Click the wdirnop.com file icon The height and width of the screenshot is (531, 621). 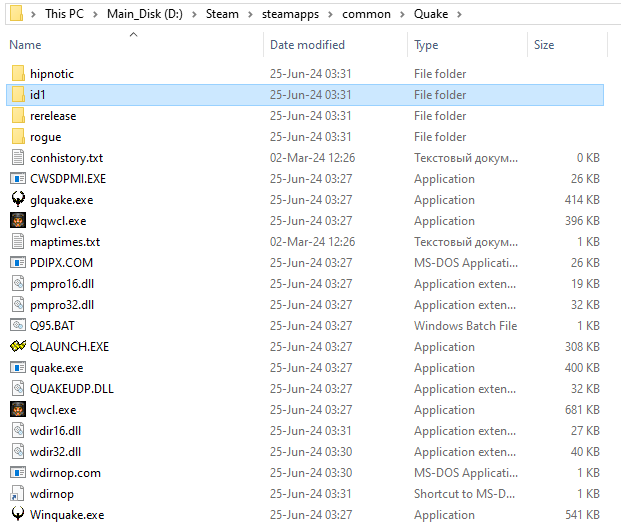[x=18, y=472]
